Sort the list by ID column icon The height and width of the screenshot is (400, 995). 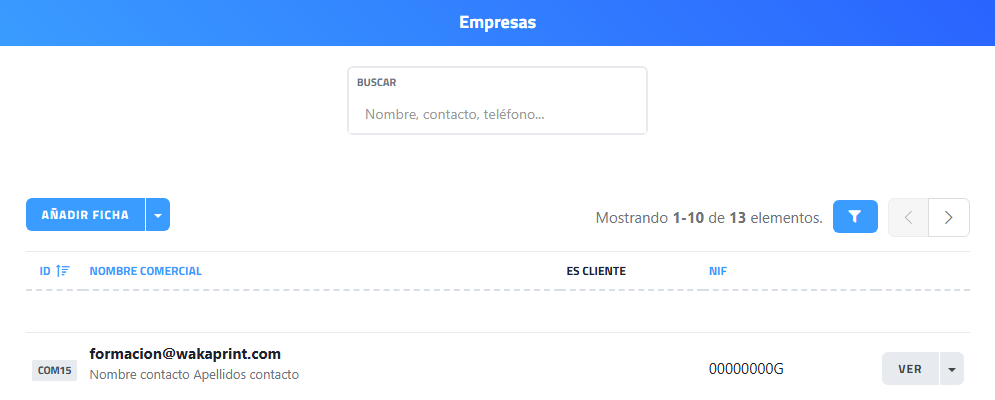pyautogui.click(x=63, y=271)
